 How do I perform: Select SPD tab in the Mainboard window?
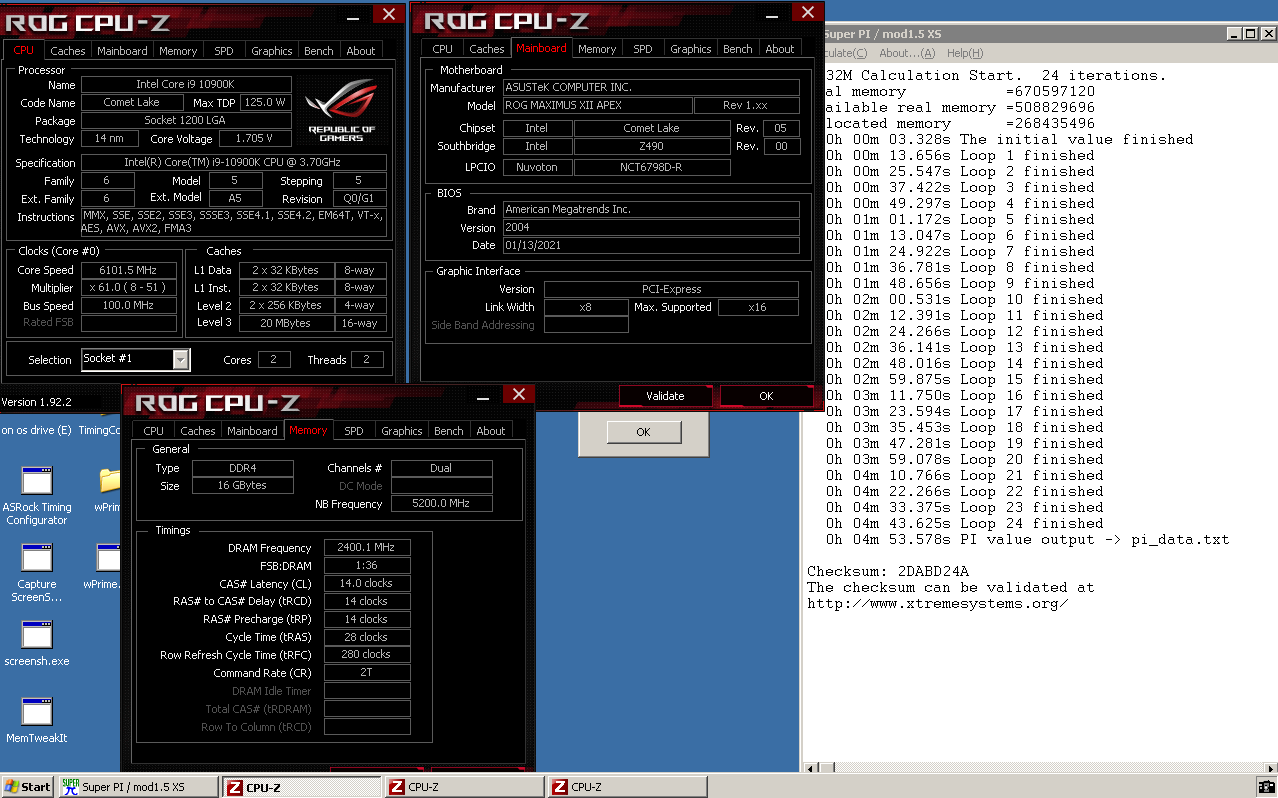click(x=643, y=49)
